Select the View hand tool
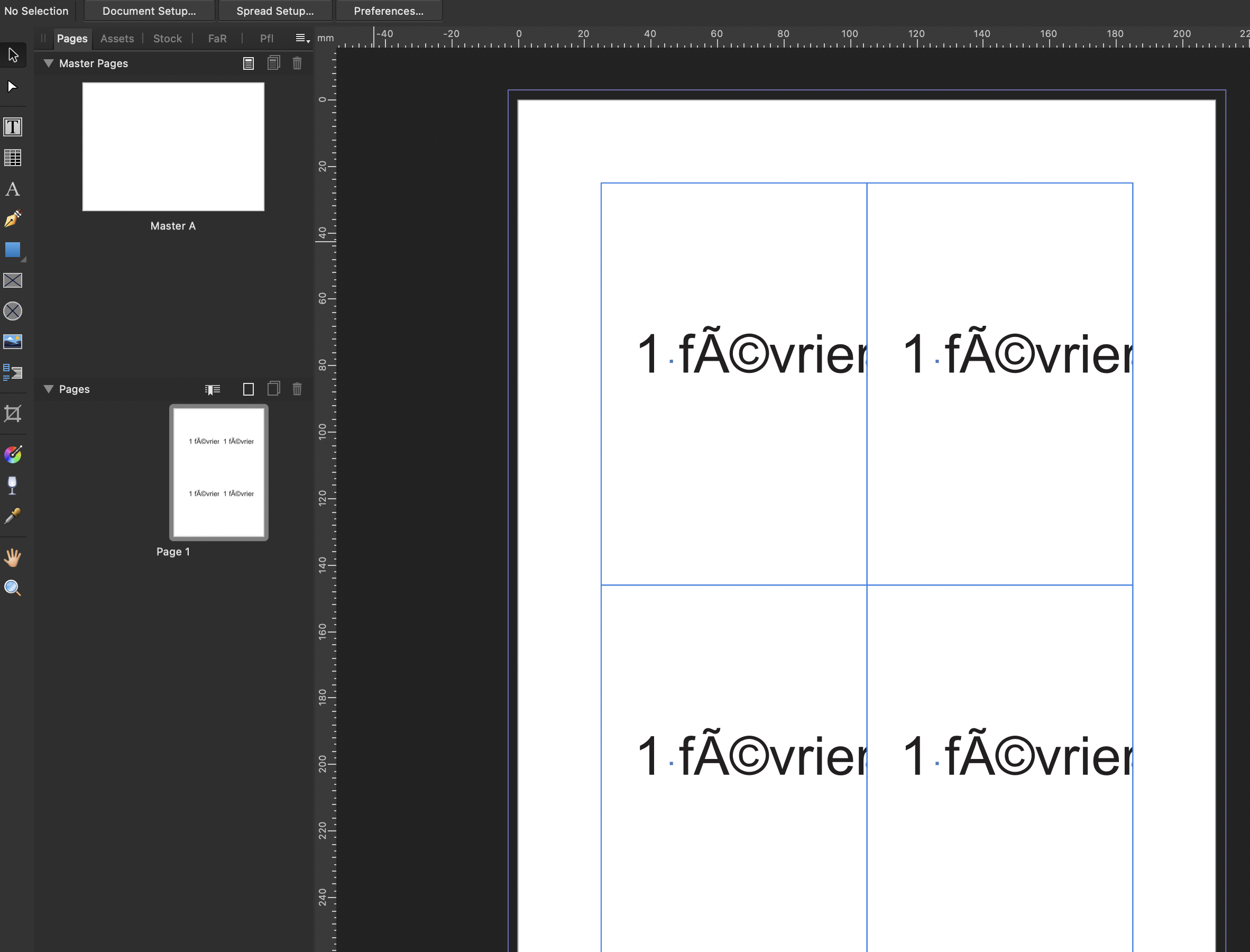1250x952 pixels. coord(13,557)
